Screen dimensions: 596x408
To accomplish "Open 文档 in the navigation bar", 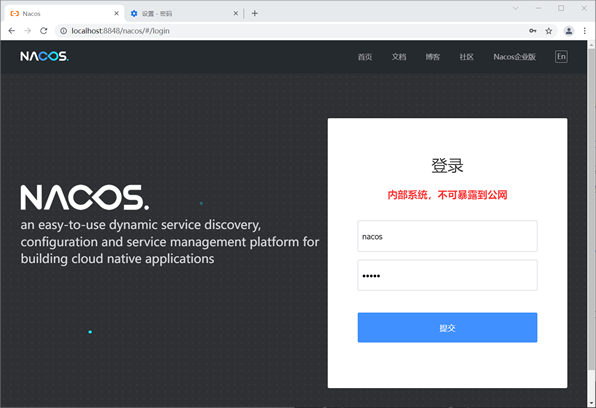I will pyautogui.click(x=399, y=57).
